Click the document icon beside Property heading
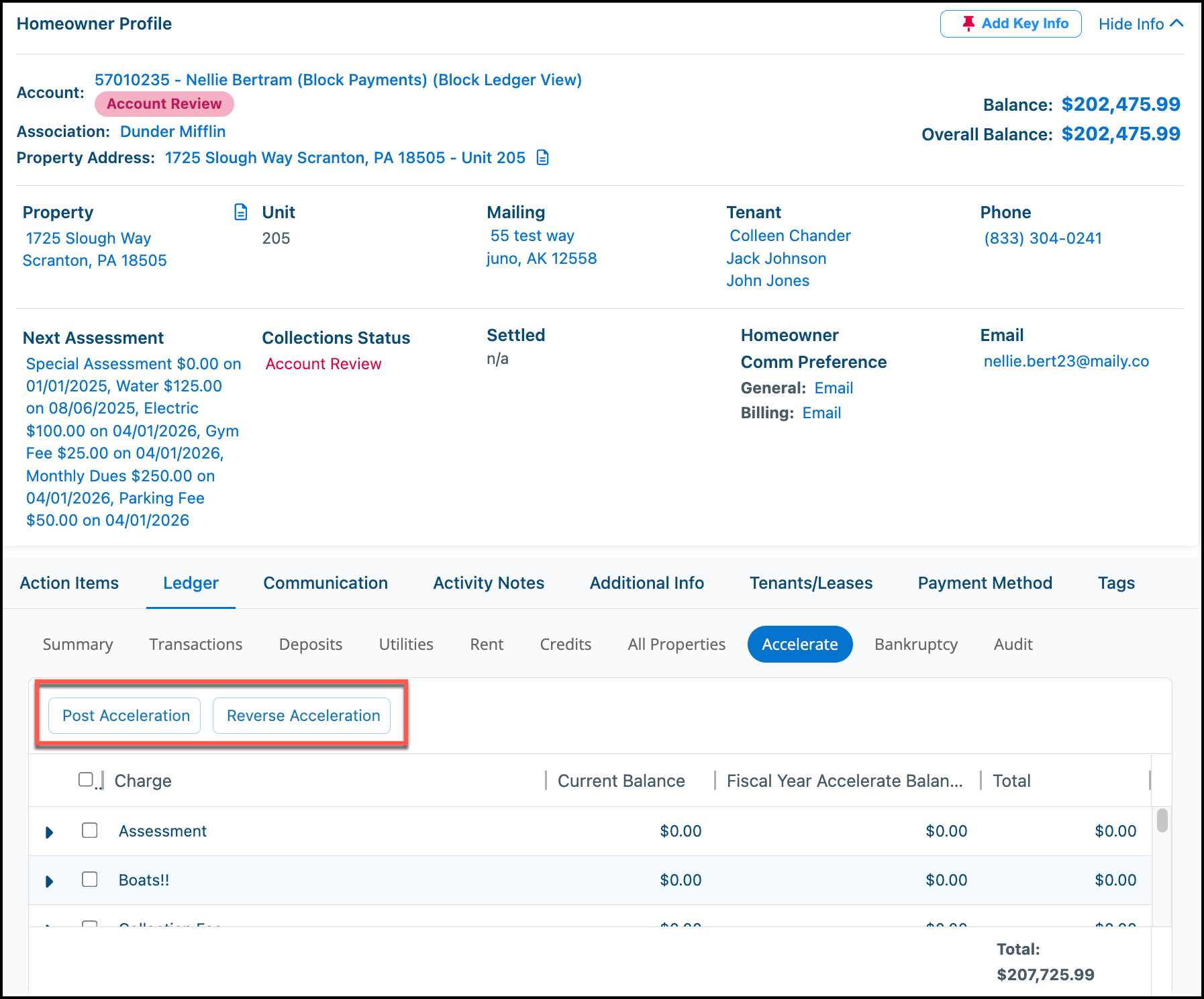The image size is (1204, 999). click(240, 212)
